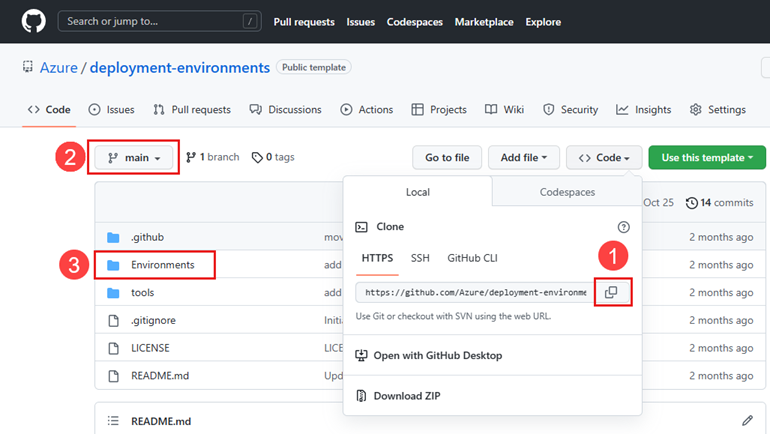Click the GitHub logo icon
This screenshot has width=770, height=434.
[x=33, y=21]
